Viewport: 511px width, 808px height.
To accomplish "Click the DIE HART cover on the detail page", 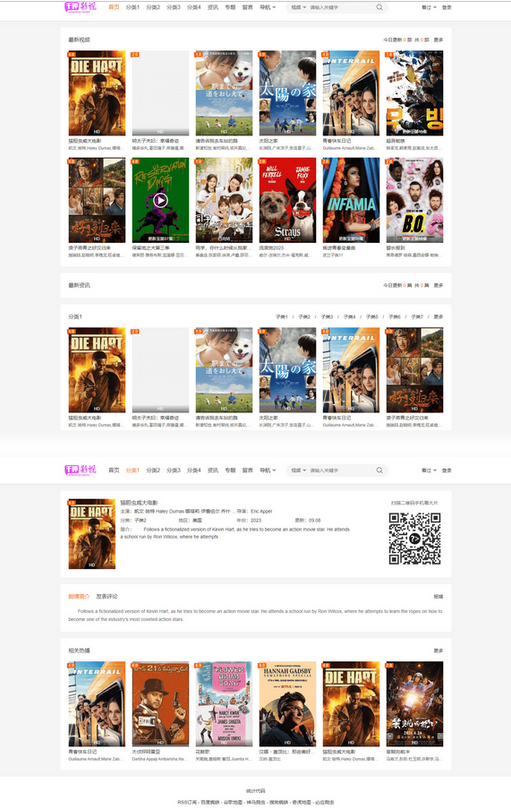I will pos(92,534).
